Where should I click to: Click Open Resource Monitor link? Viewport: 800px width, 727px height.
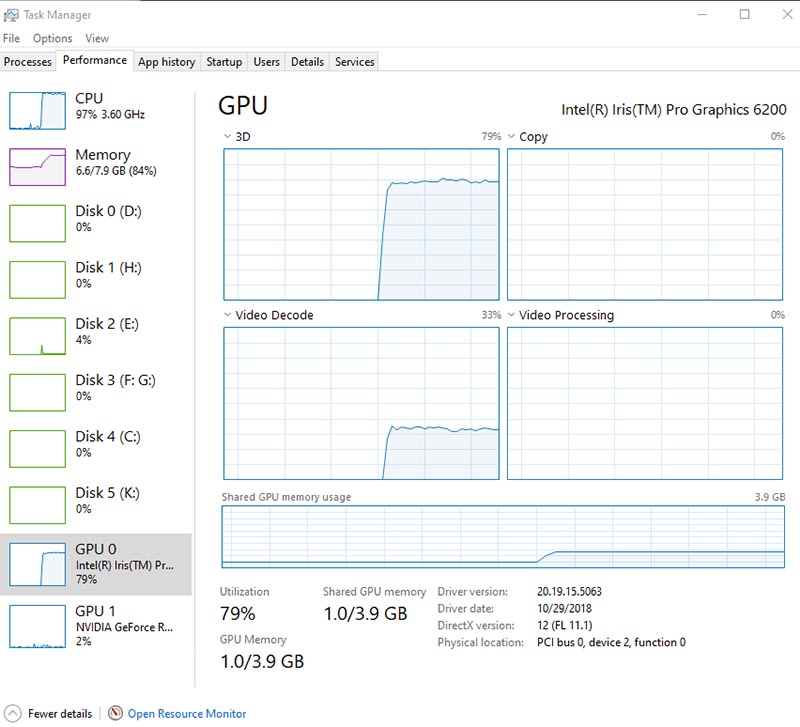[x=186, y=714]
